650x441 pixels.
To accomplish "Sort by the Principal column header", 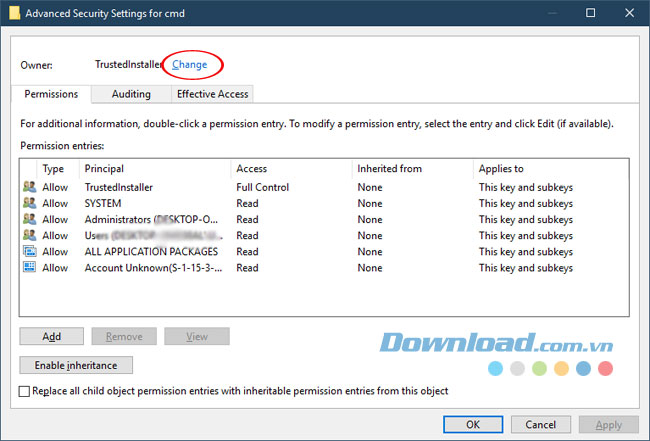I will click(x=155, y=169).
